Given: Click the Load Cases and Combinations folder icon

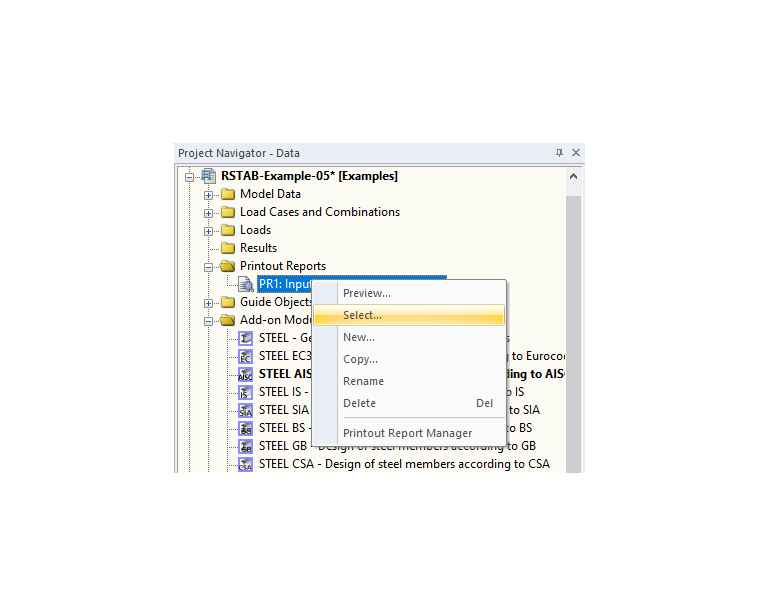Looking at the screenshot, I should (228, 212).
